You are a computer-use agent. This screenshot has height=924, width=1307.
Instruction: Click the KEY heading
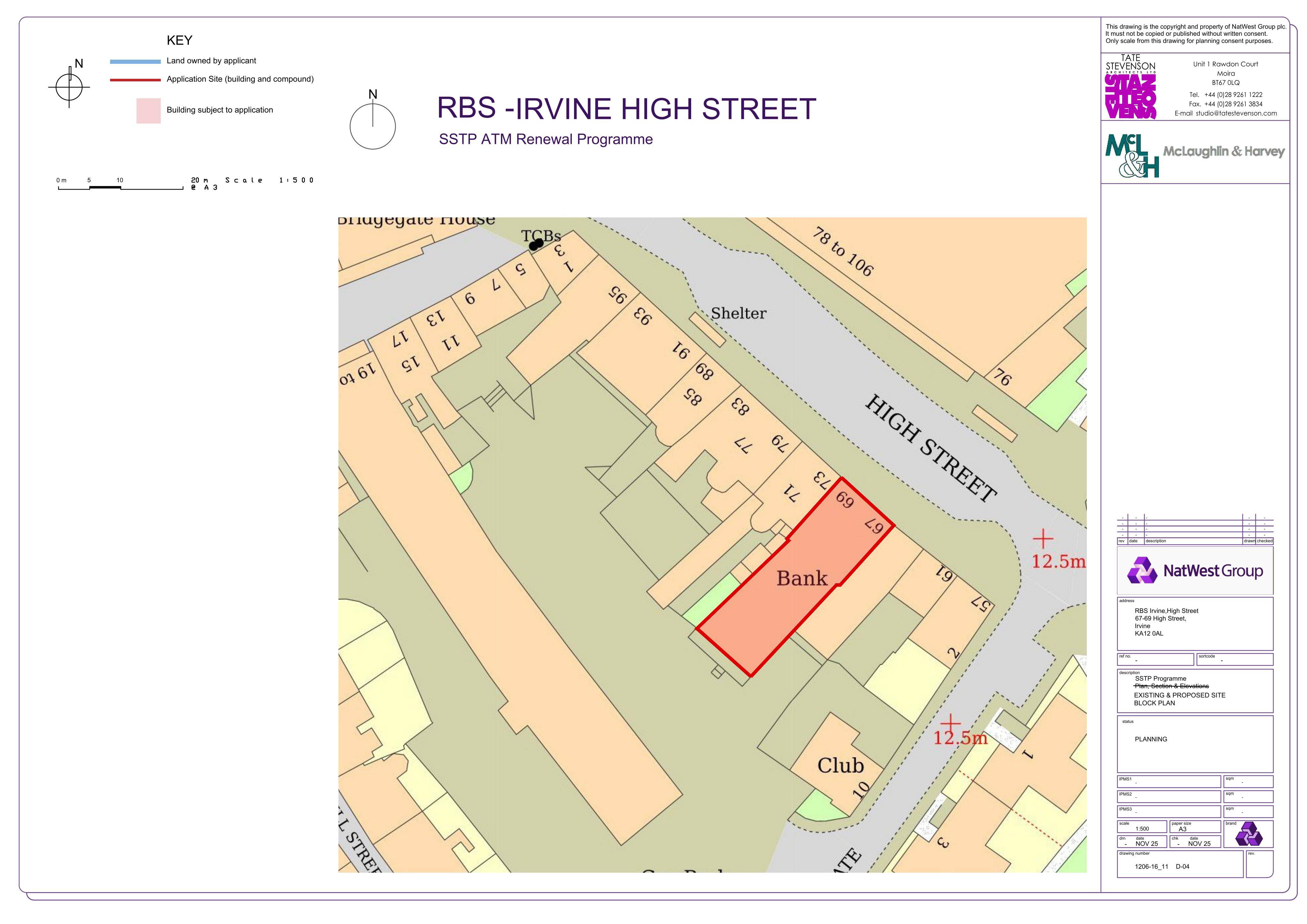click(179, 41)
